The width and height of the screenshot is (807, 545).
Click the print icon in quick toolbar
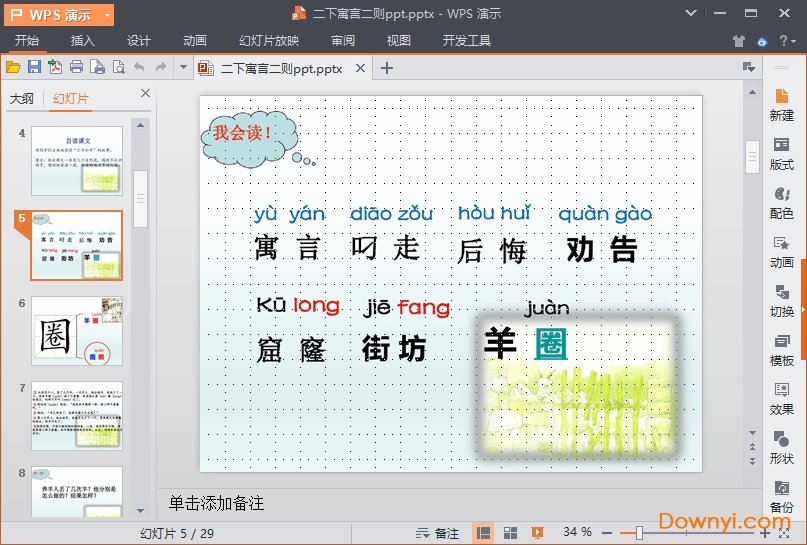pyautogui.click(x=76, y=67)
